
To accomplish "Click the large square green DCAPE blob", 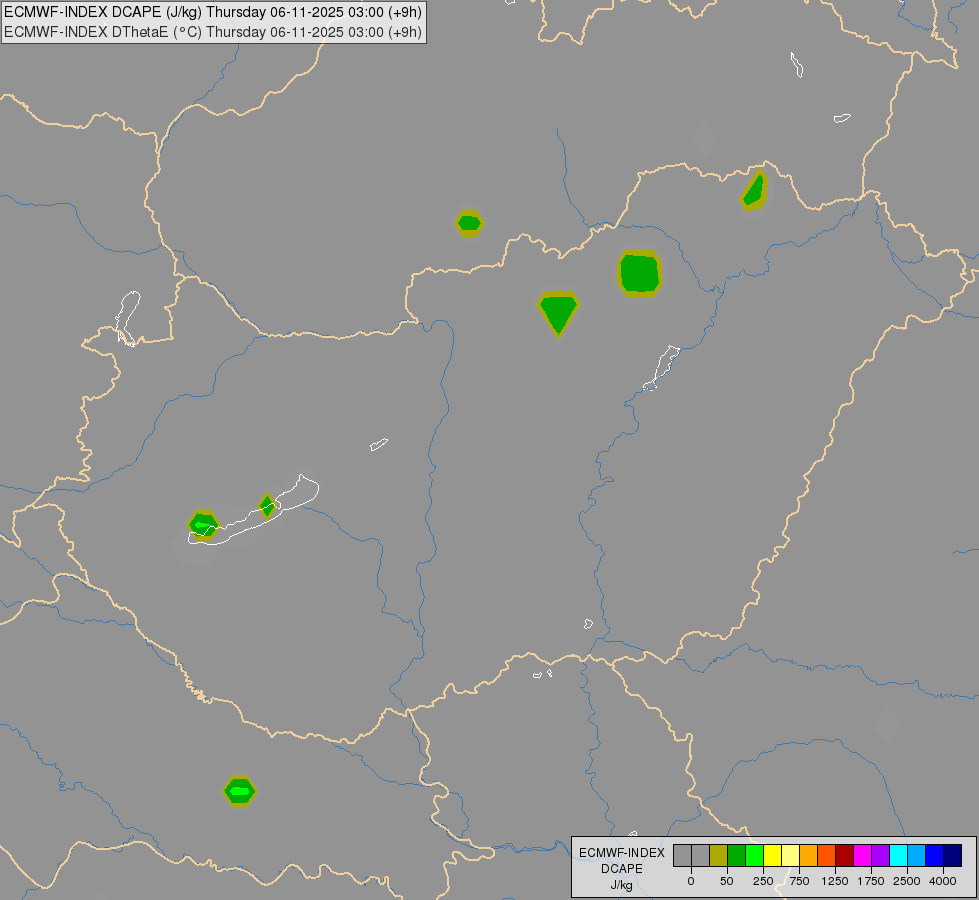I will [x=639, y=273].
